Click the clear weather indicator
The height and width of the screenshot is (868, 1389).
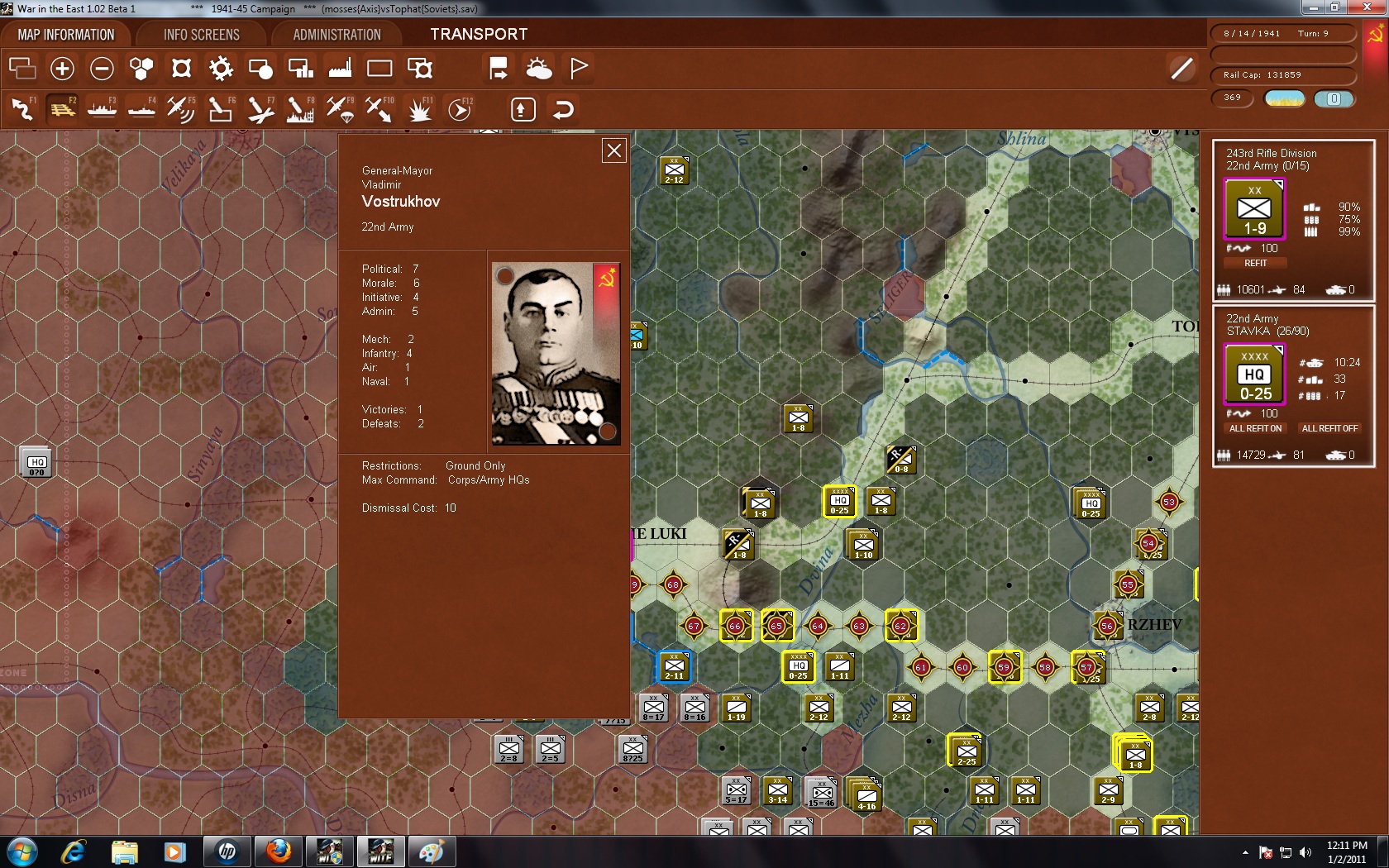point(1285,98)
